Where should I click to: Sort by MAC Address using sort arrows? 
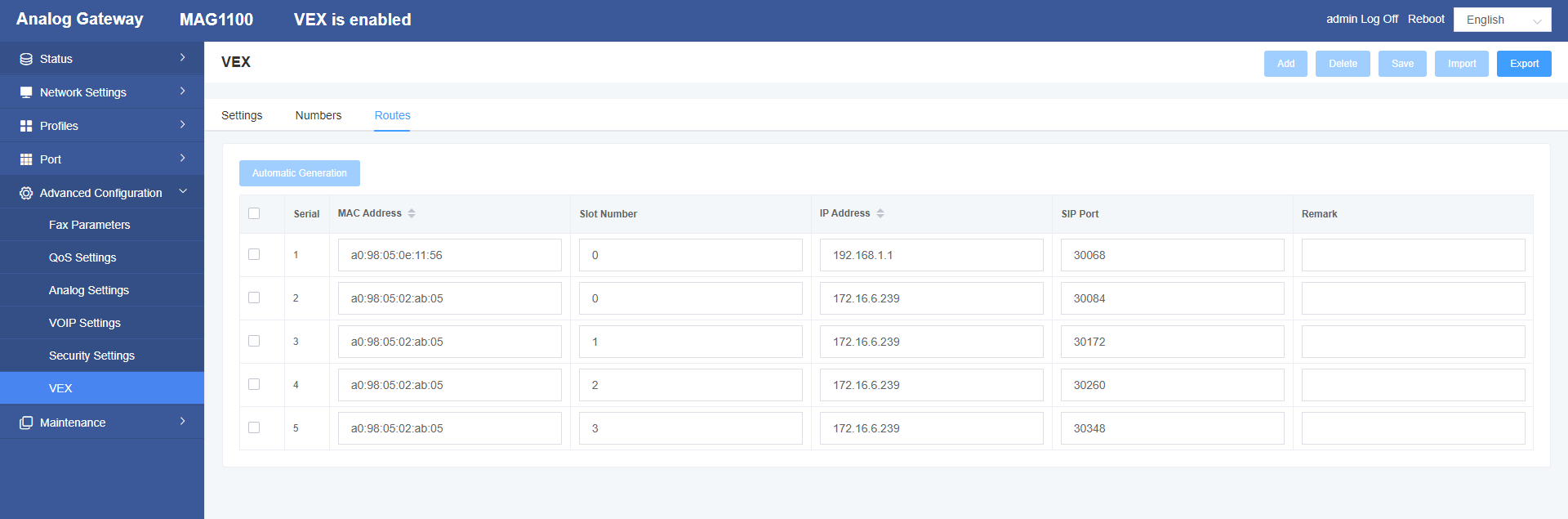coord(412,213)
